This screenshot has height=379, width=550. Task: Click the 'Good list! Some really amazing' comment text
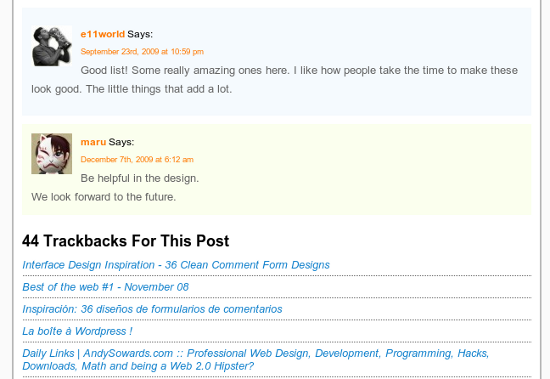tap(274, 80)
